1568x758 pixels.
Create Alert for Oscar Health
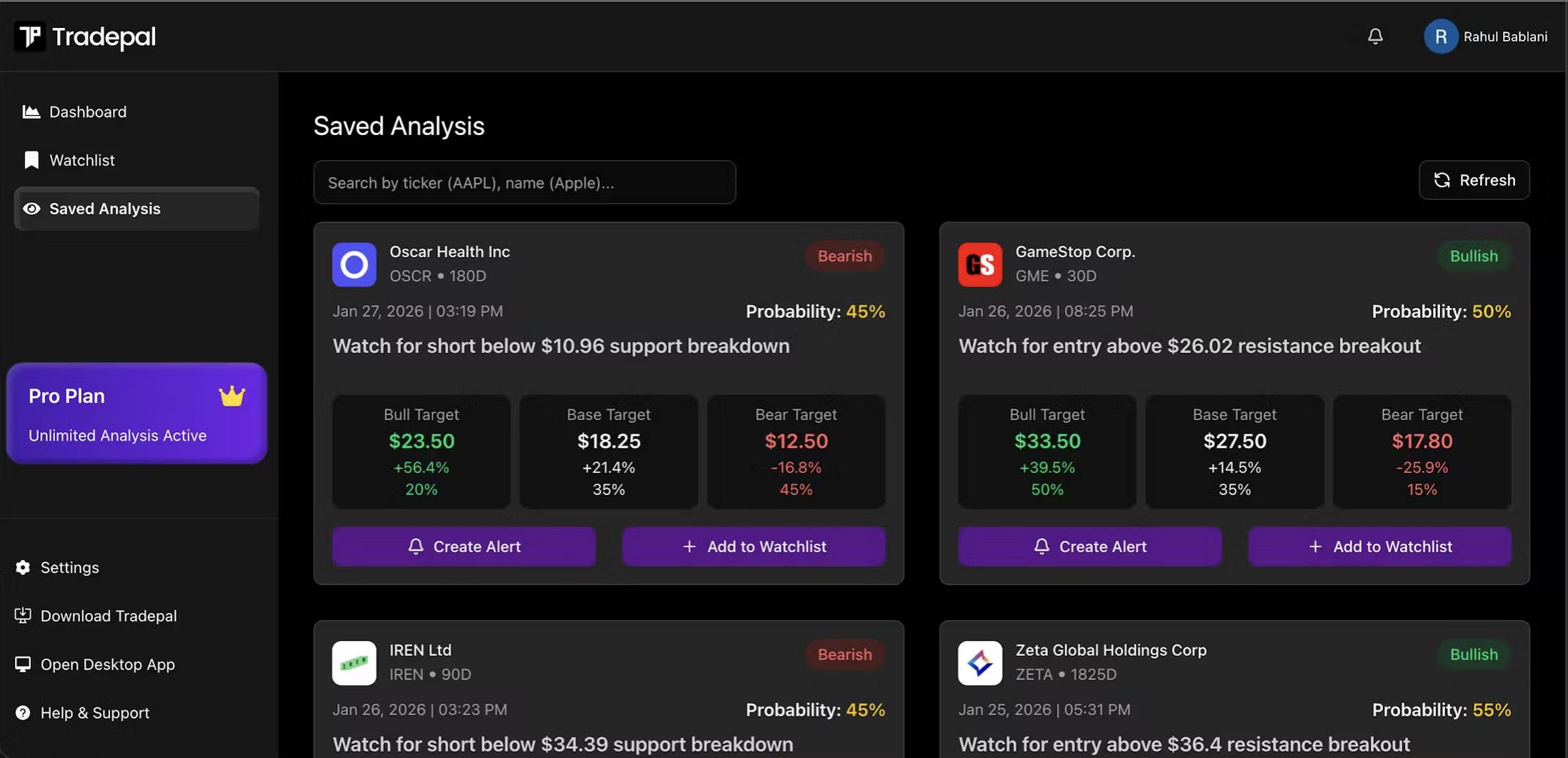(x=464, y=547)
